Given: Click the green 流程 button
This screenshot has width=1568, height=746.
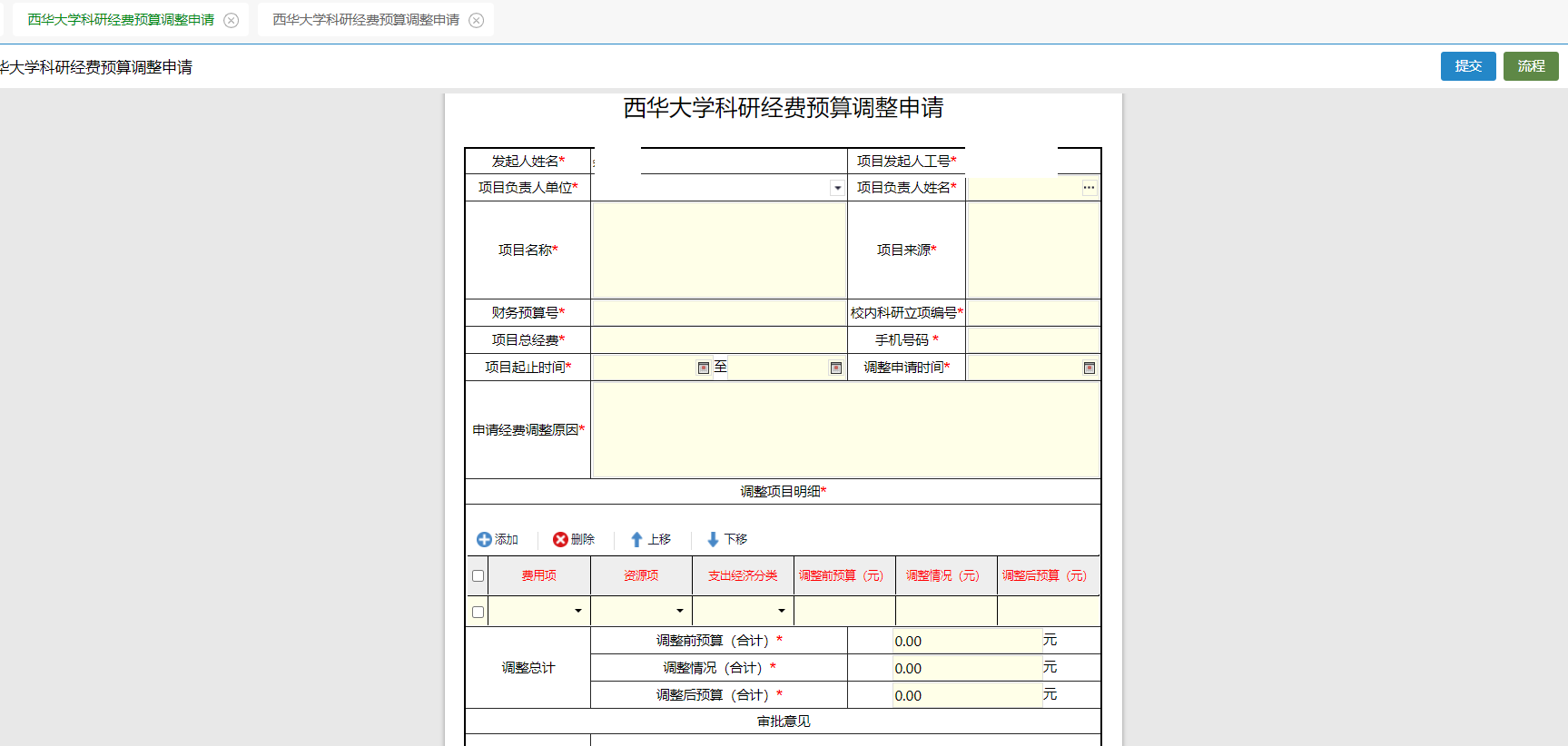Looking at the screenshot, I should pos(1530,66).
